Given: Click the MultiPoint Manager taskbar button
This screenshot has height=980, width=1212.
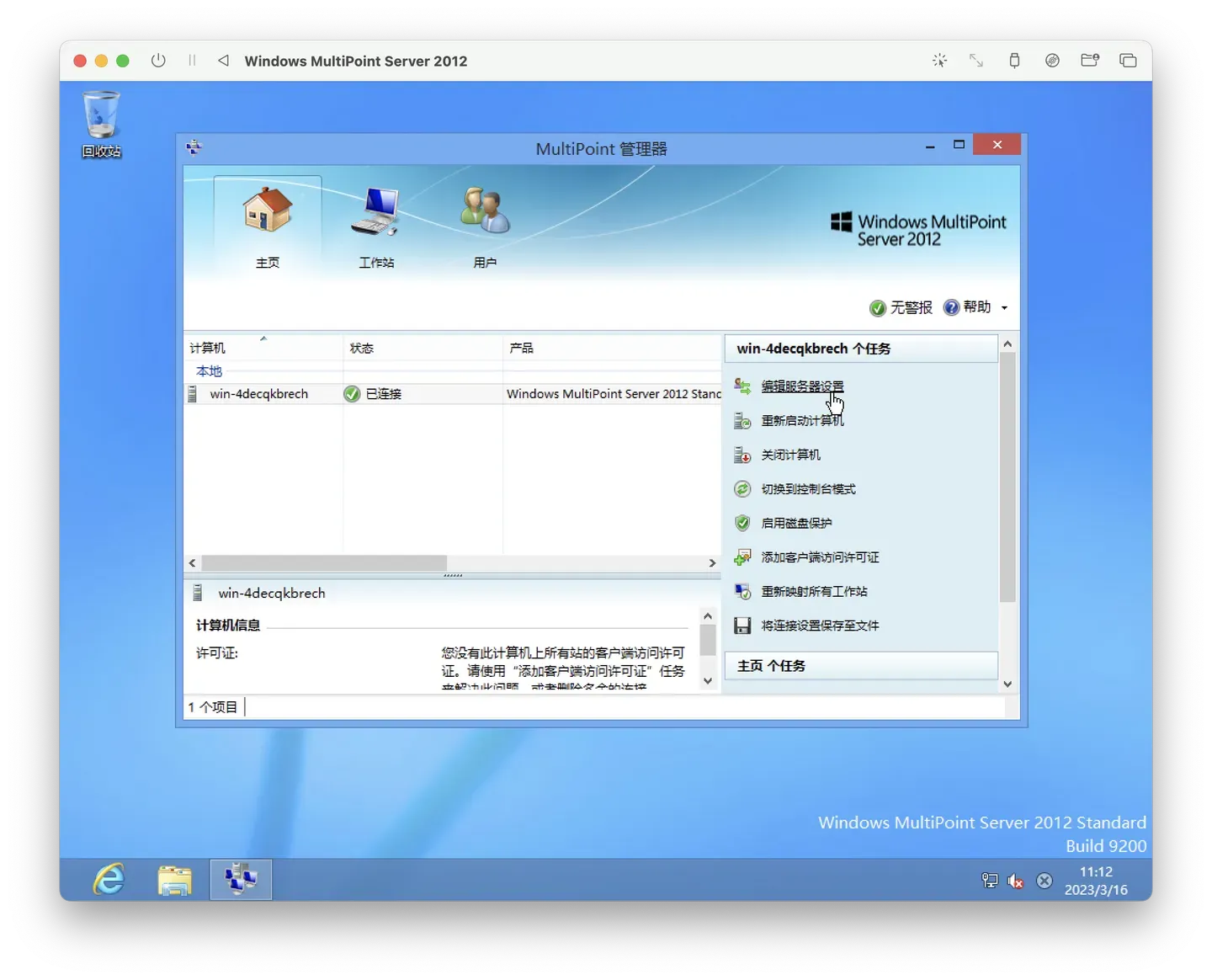Looking at the screenshot, I should [241, 880].
